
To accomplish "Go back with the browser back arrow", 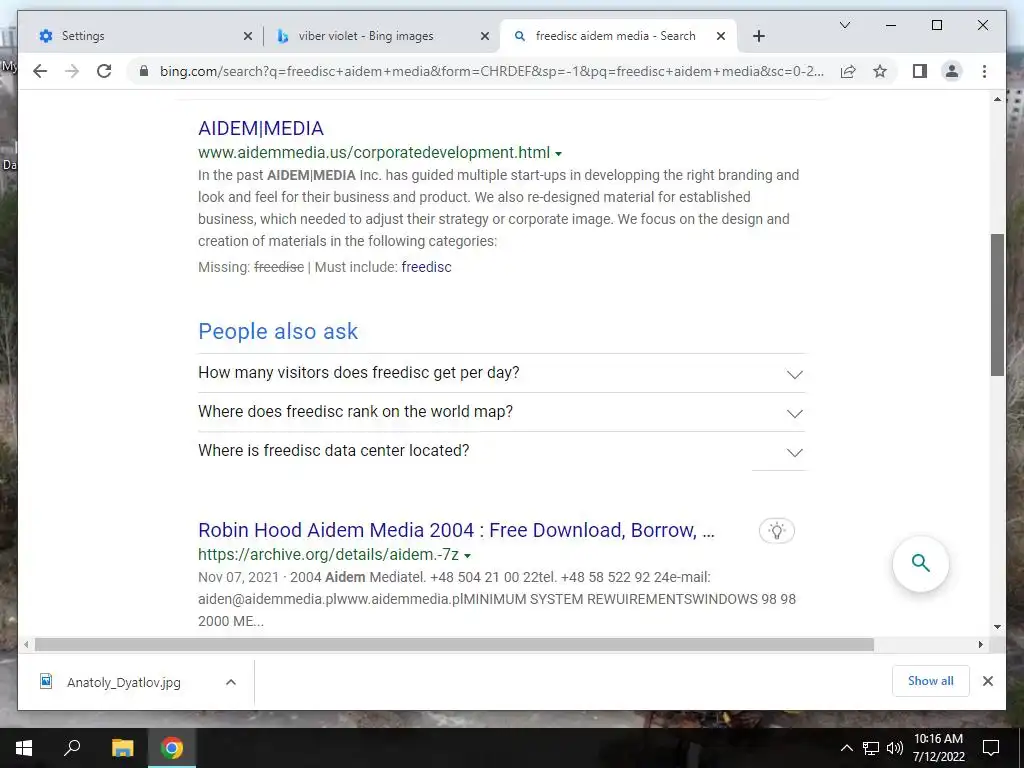I will [40, 71].
